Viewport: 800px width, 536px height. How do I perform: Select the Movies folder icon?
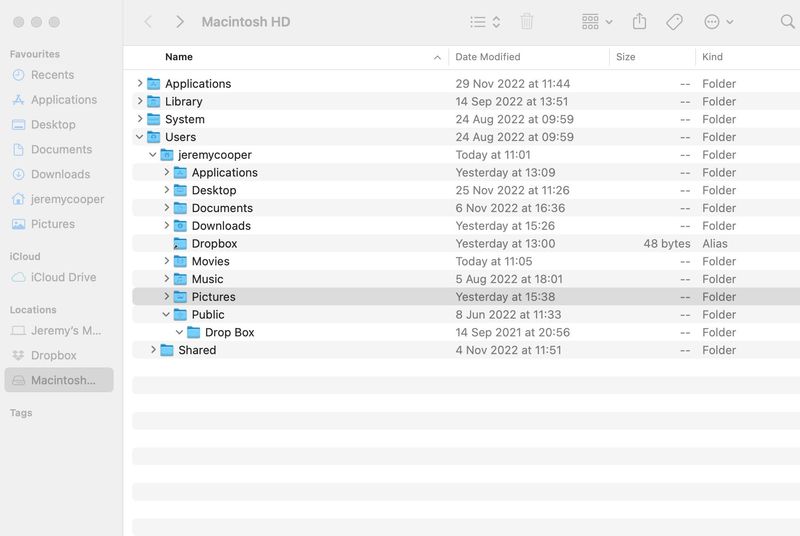pos(180,262)
